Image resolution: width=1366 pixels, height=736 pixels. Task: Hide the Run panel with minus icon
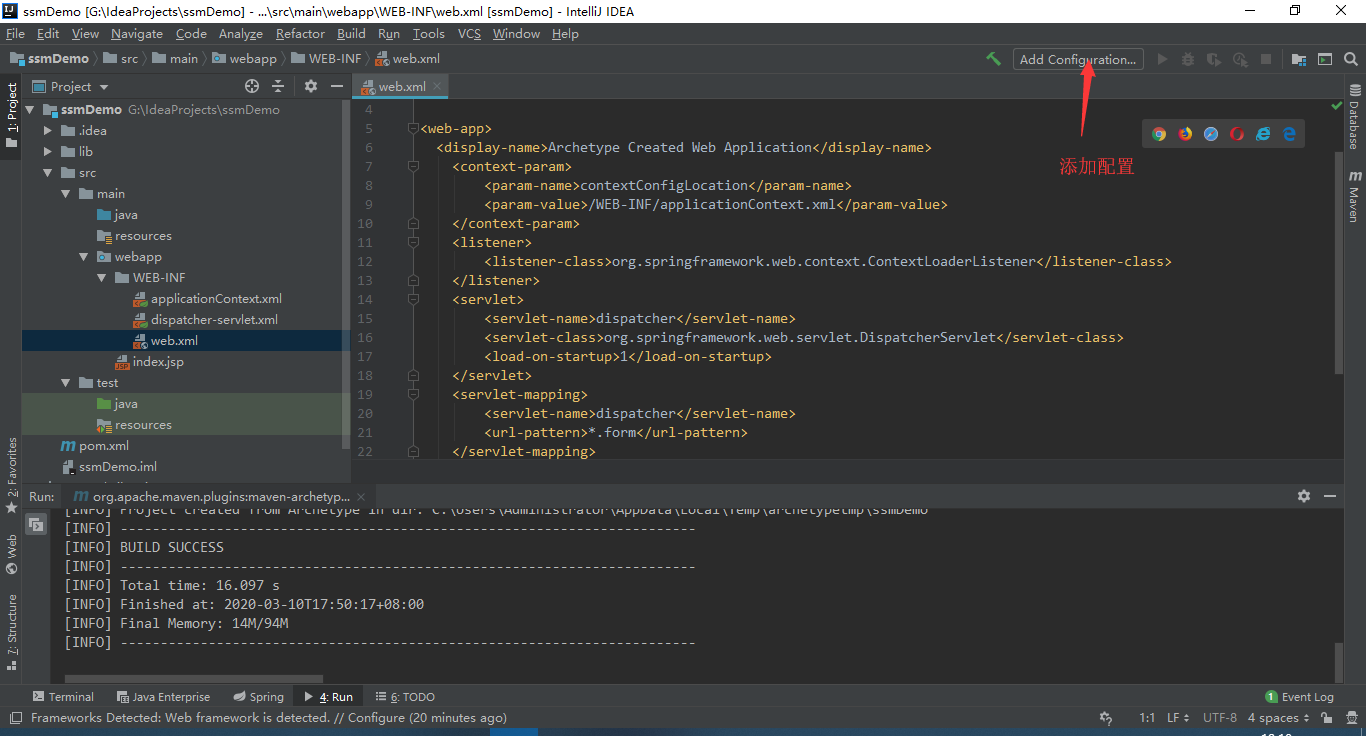(1330, 496)
